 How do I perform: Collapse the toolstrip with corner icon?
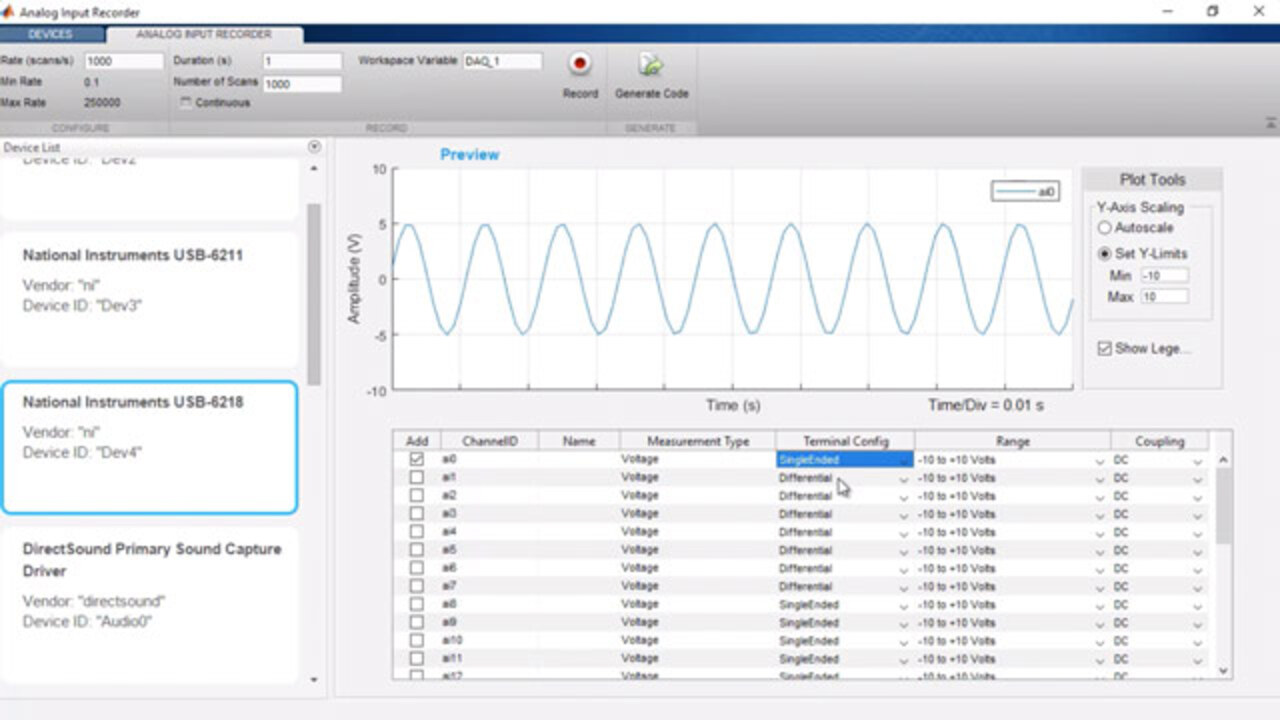click(x=1270, y=122)
